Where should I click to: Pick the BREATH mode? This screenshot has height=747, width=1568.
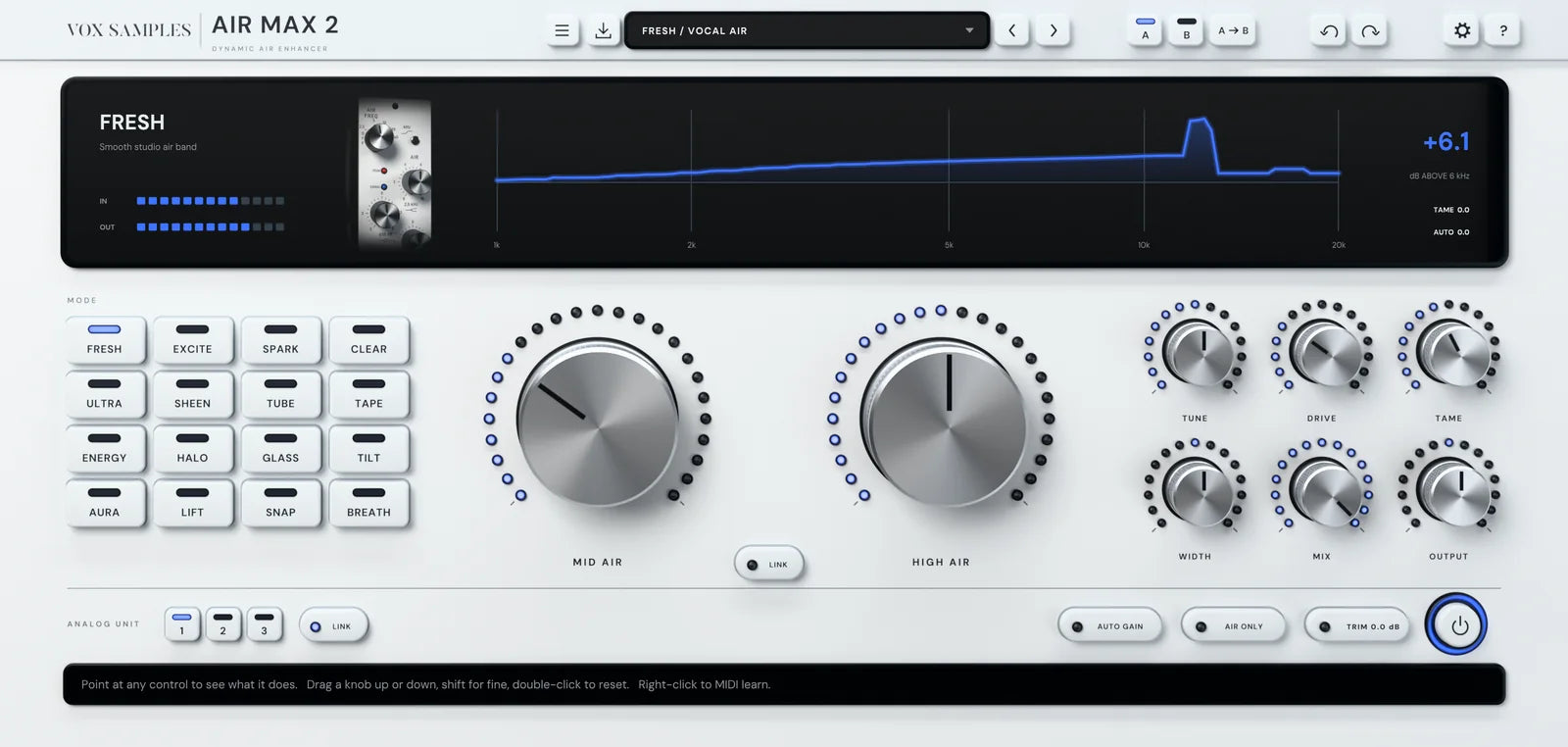(x=369, y=503)
